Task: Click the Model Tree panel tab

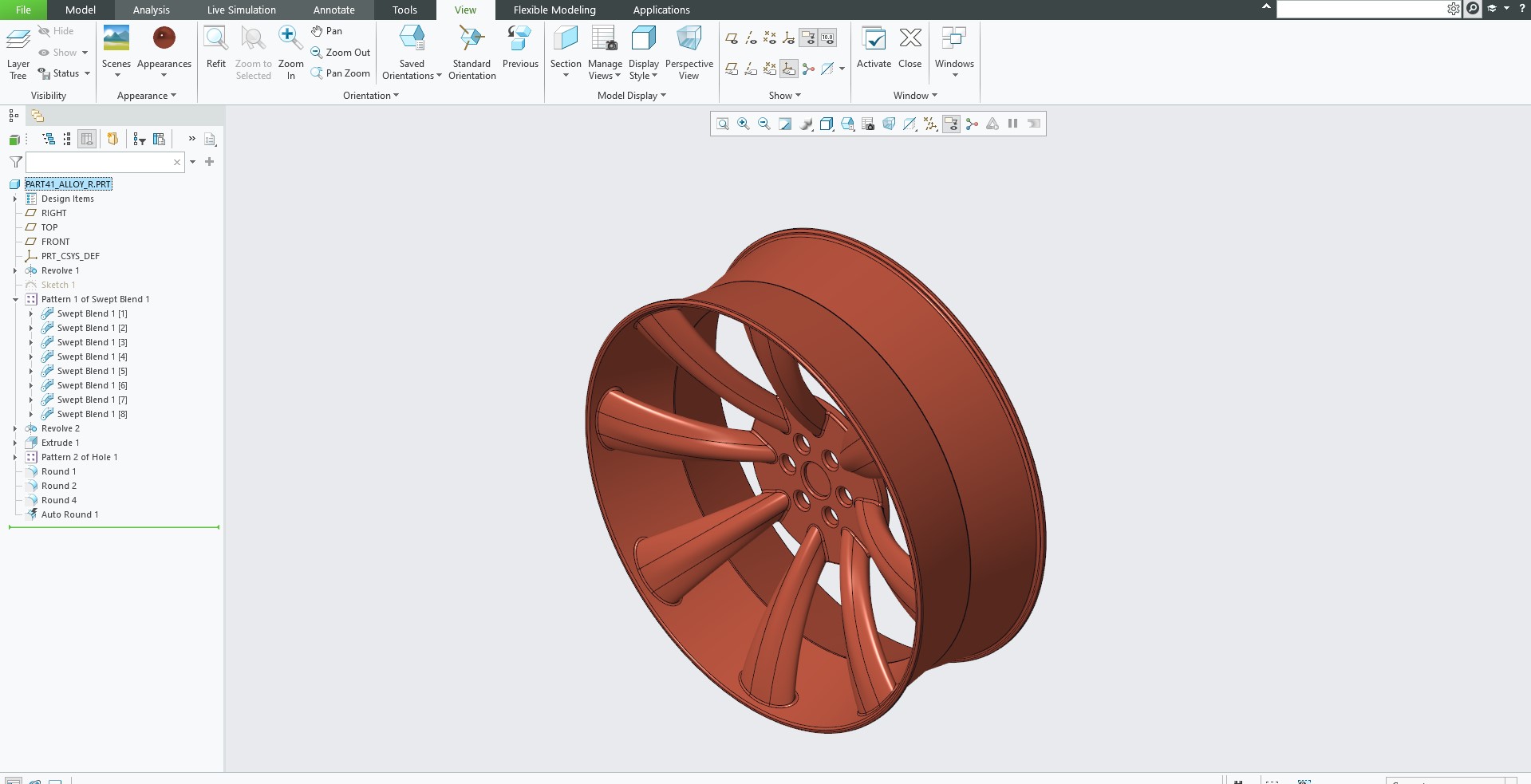Action: point(14,116)
